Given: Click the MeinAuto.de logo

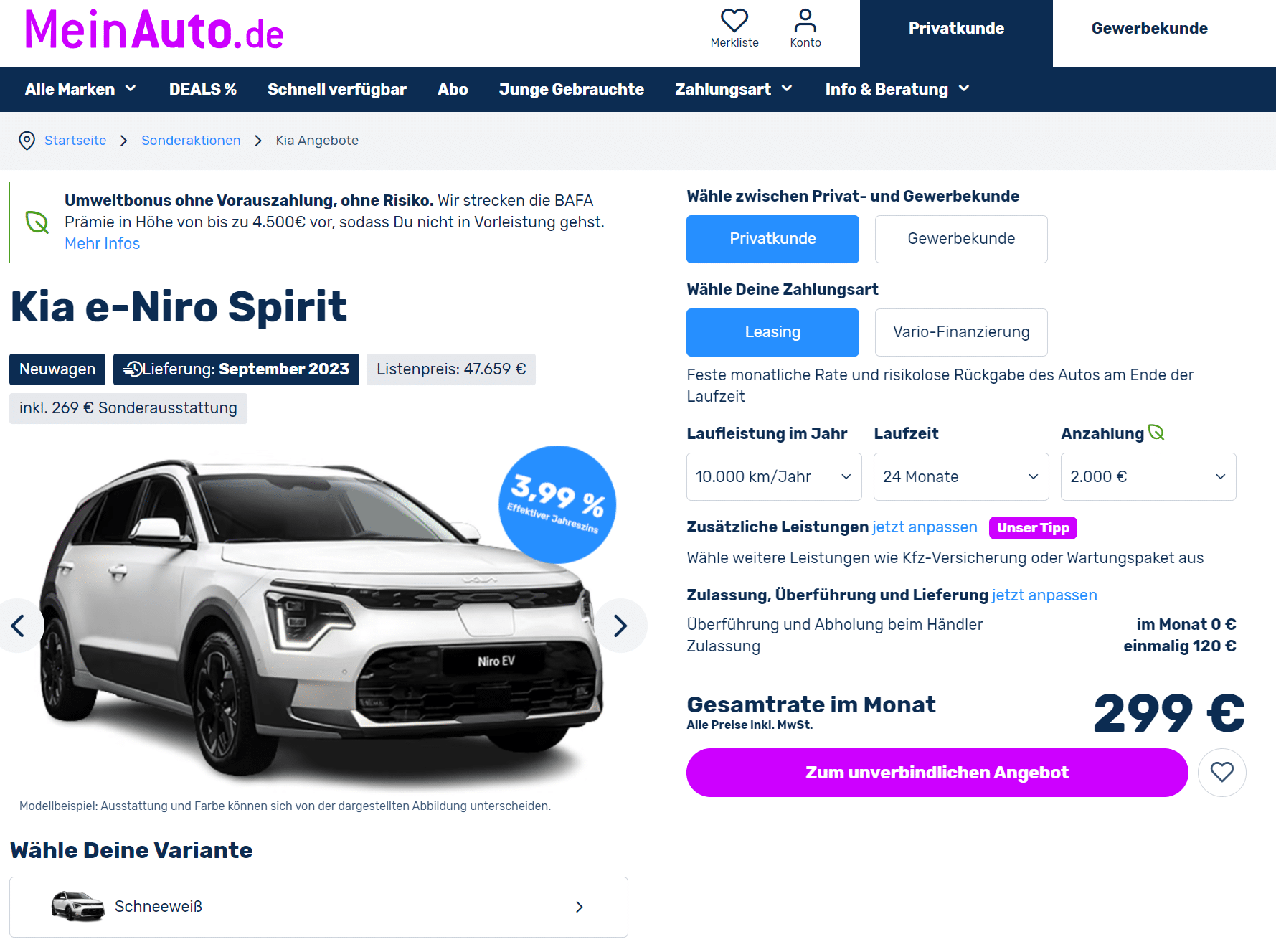Looking at the screenshot, I should (154, 31).
